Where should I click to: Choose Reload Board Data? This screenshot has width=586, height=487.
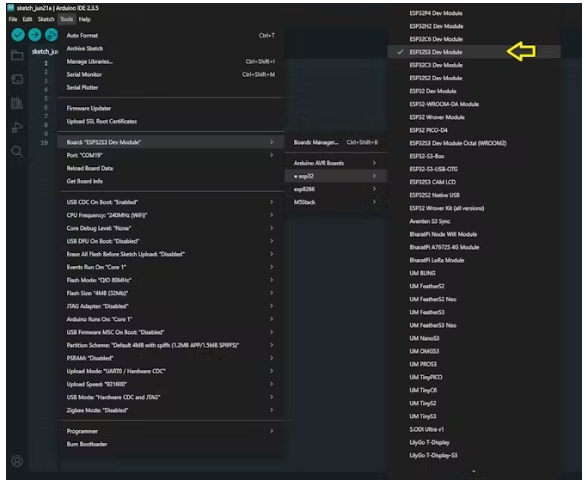point(170,168)
